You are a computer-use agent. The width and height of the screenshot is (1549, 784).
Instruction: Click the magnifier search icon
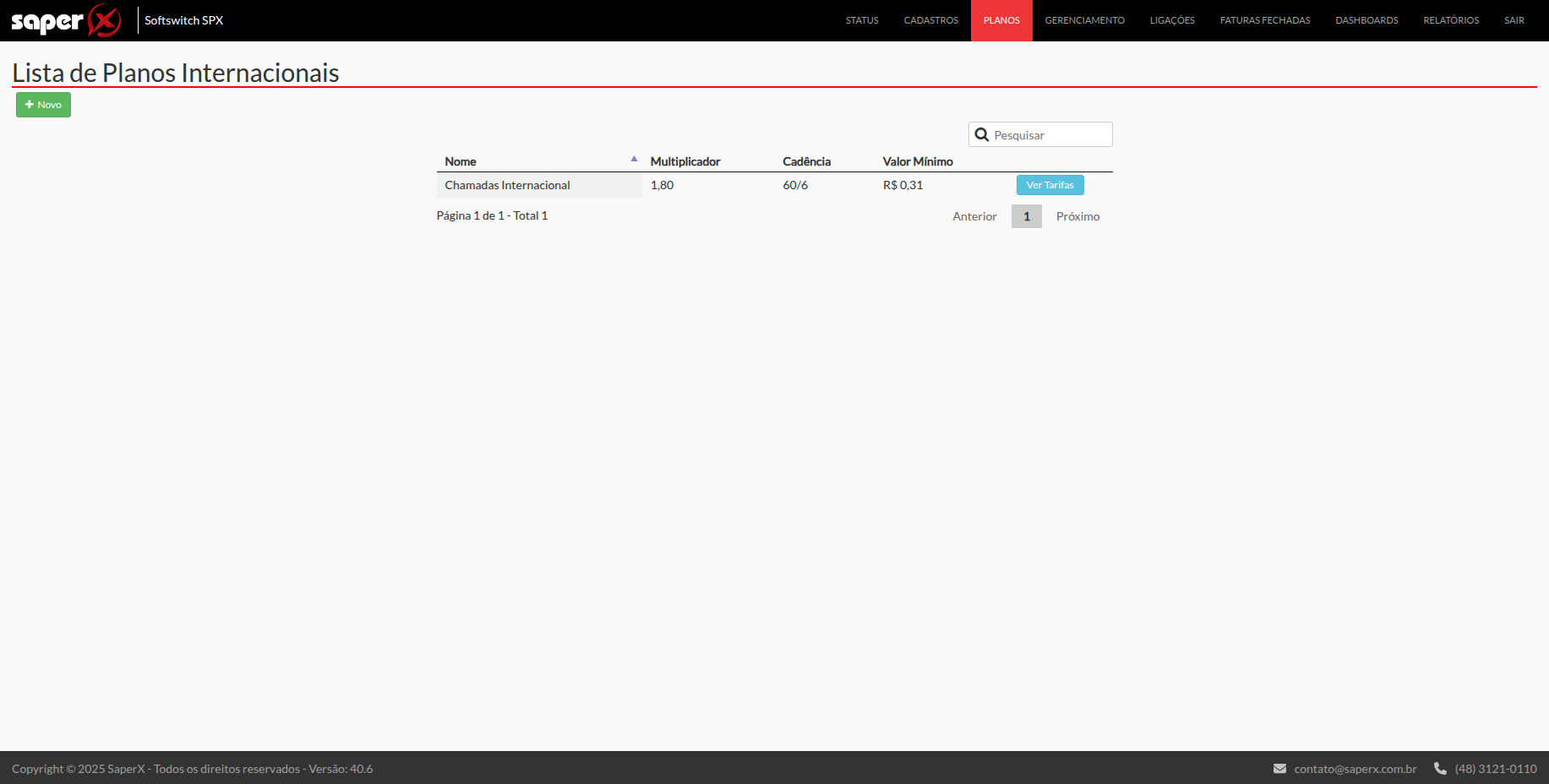click(x=981, y=135)
